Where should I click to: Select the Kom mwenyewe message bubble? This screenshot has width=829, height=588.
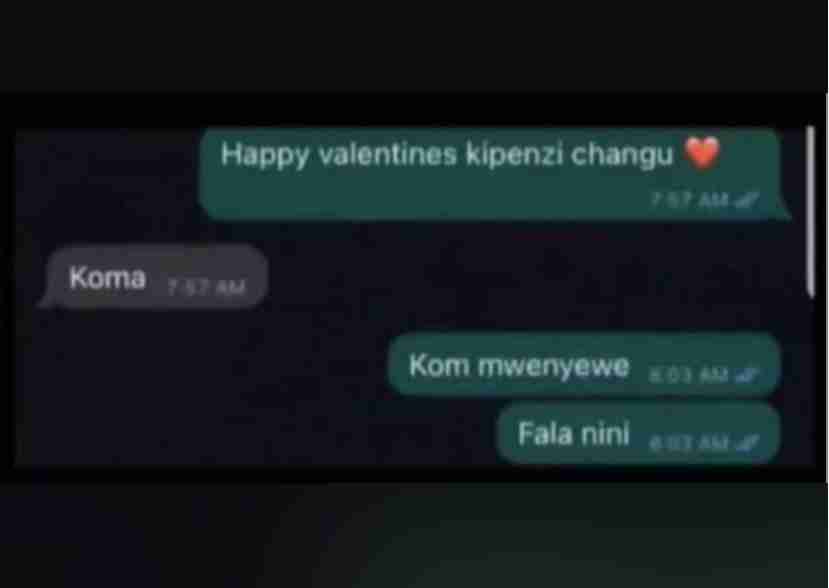click(585, 364)
